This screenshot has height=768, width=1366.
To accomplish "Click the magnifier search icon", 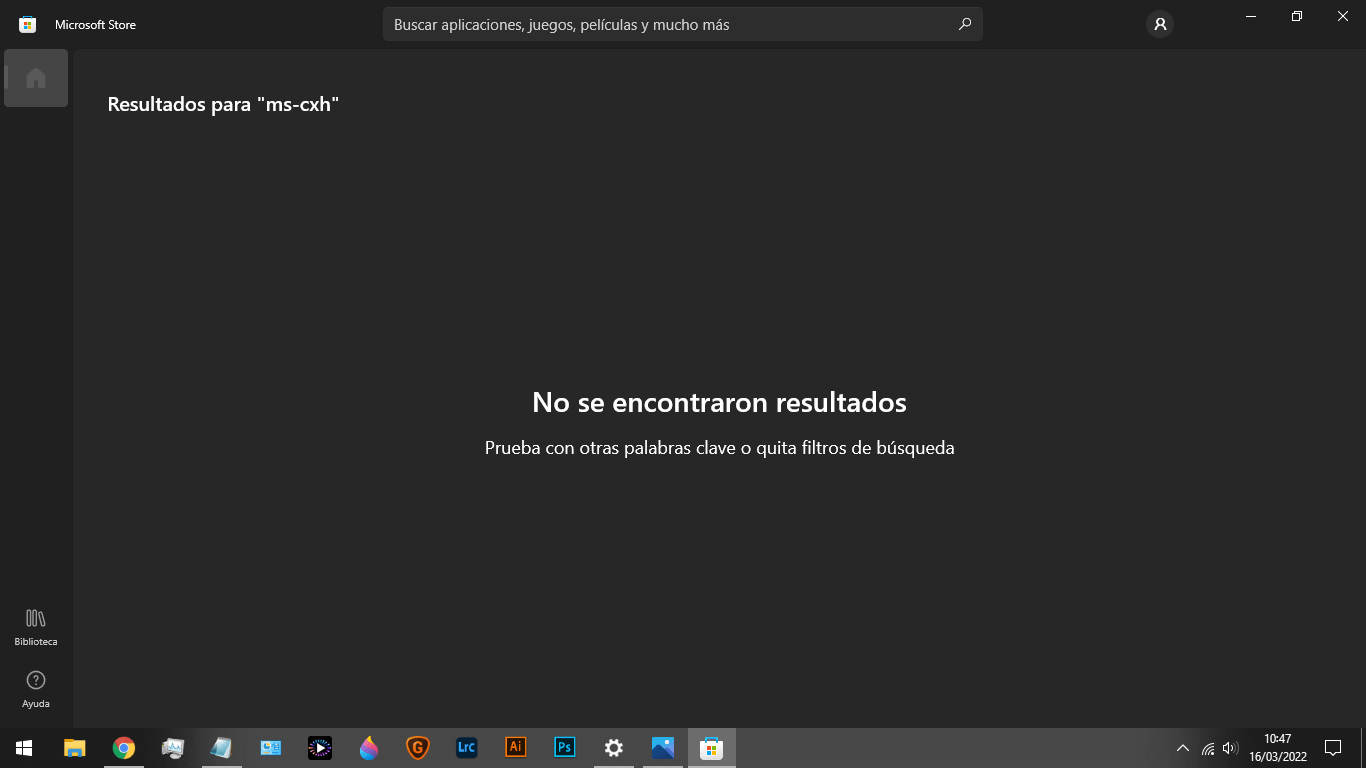I will tap(965, 24).
